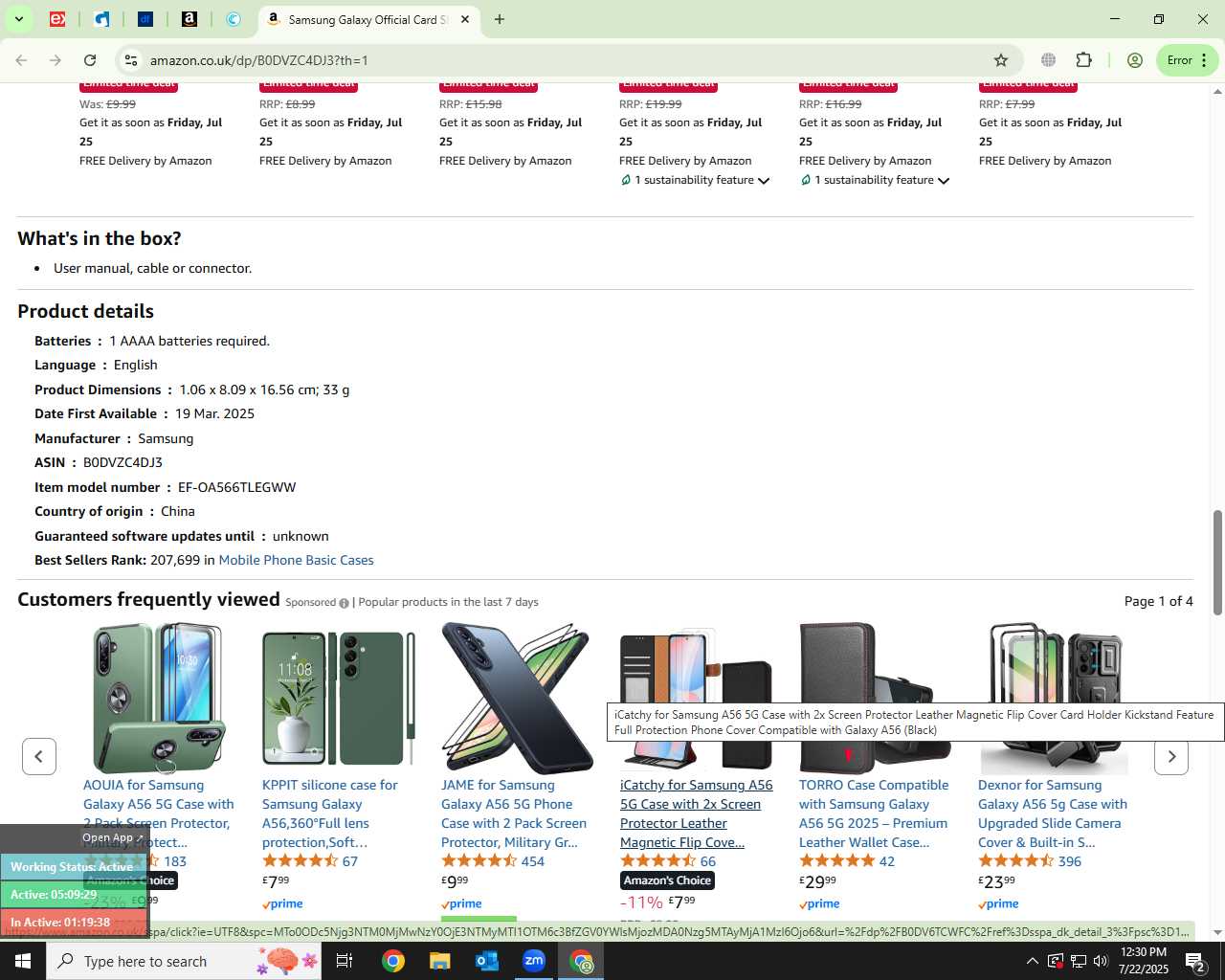The width and height of the screenshot is (1225, 980).
Task: Open second Chrome profile icon in taskbar
Action: pyautogui.click(x=582, y=961)
